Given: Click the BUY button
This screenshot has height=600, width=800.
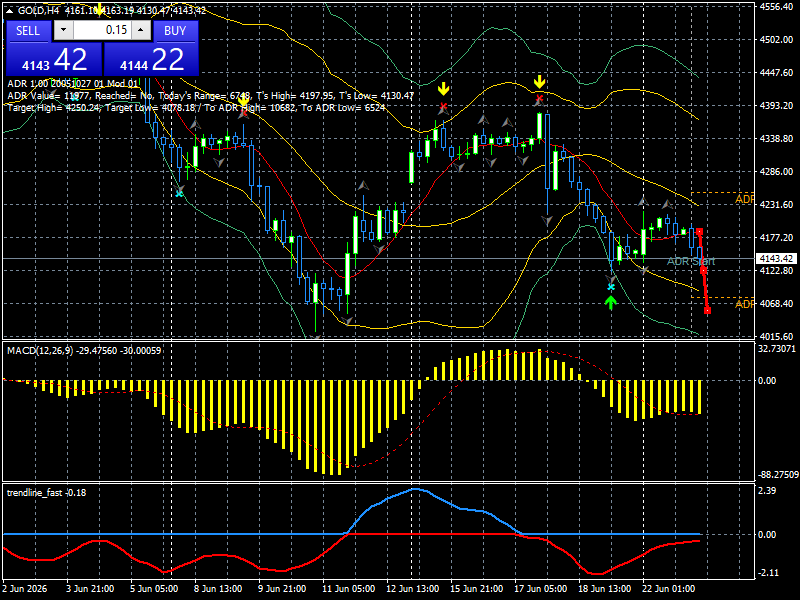Looking at the screenshot, I should pos(175,31).
